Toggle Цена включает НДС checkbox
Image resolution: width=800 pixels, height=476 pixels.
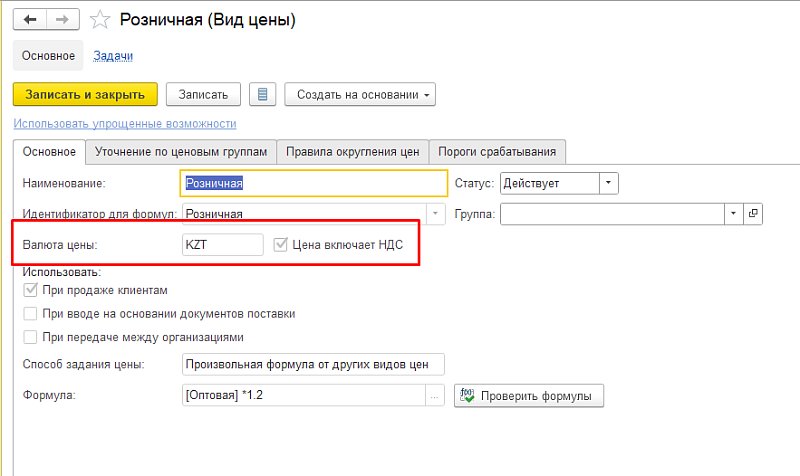(281, 244)
